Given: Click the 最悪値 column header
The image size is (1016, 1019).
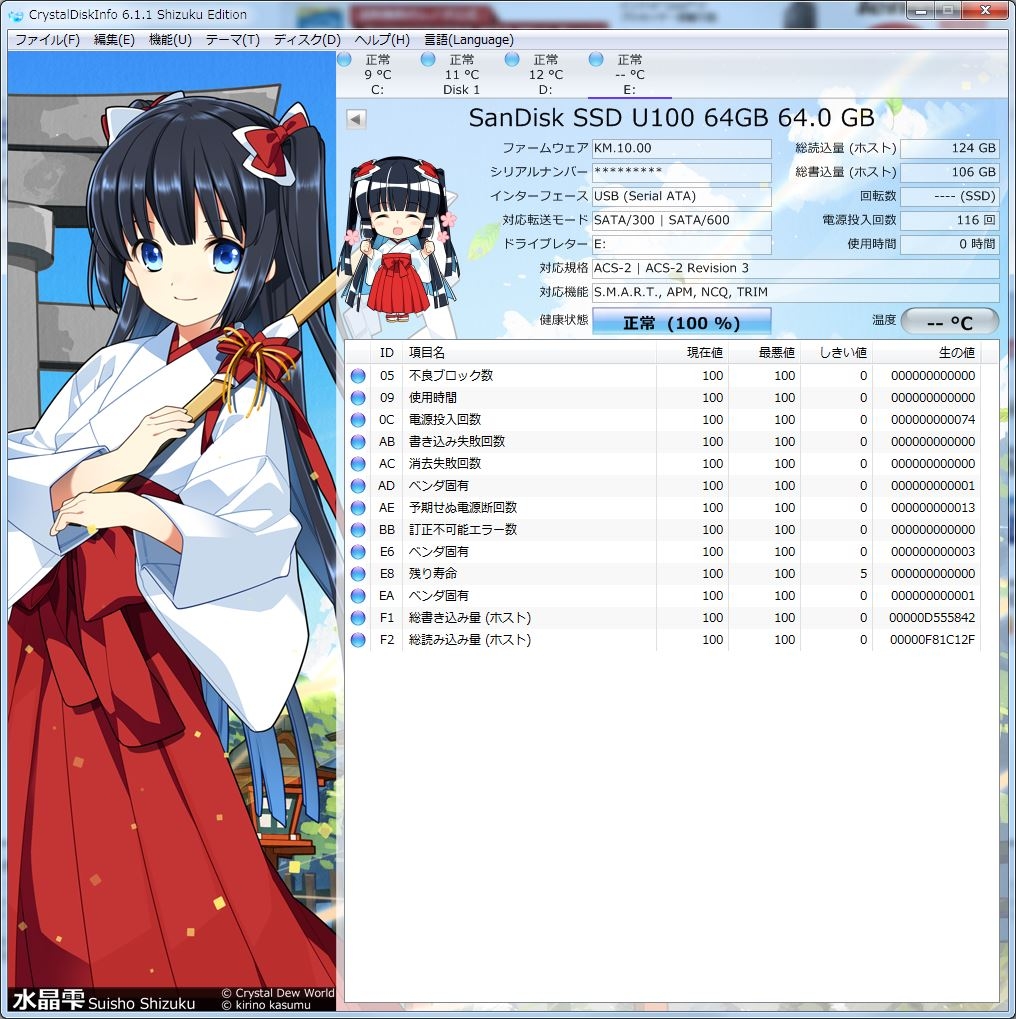Looking at the screenshot, I should [764, 352].
